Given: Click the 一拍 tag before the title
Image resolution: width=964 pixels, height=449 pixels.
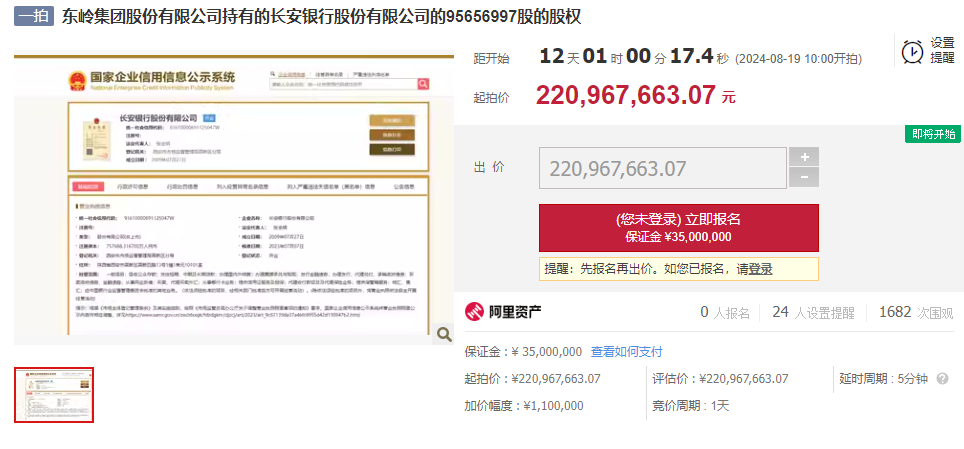Looking at the screenshot, I should coord(32,17).
